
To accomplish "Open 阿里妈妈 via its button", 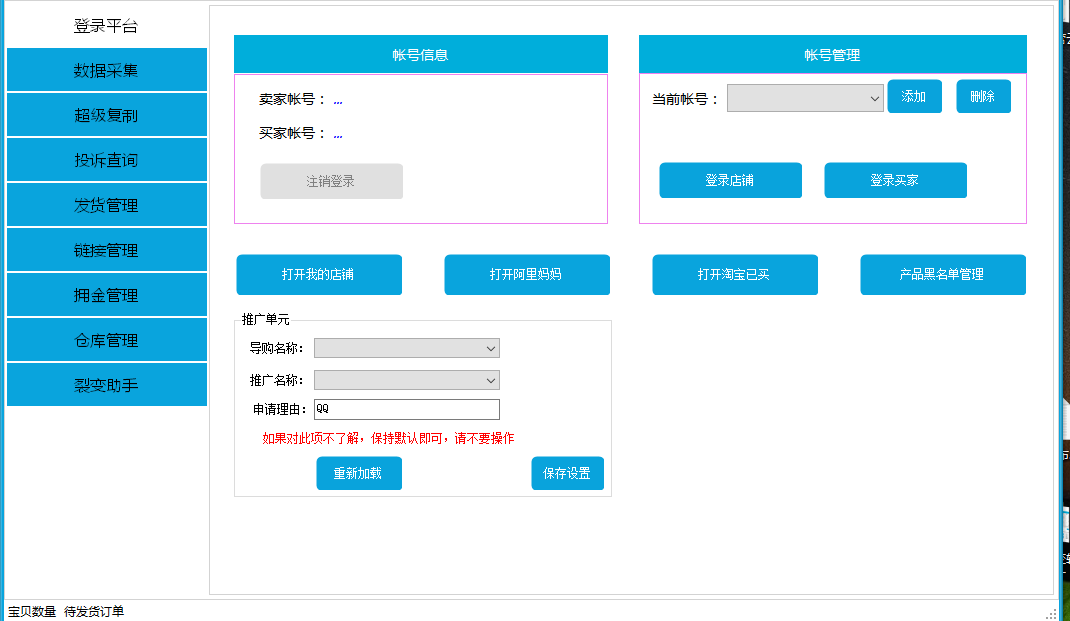I will click(x=526, y=275).
